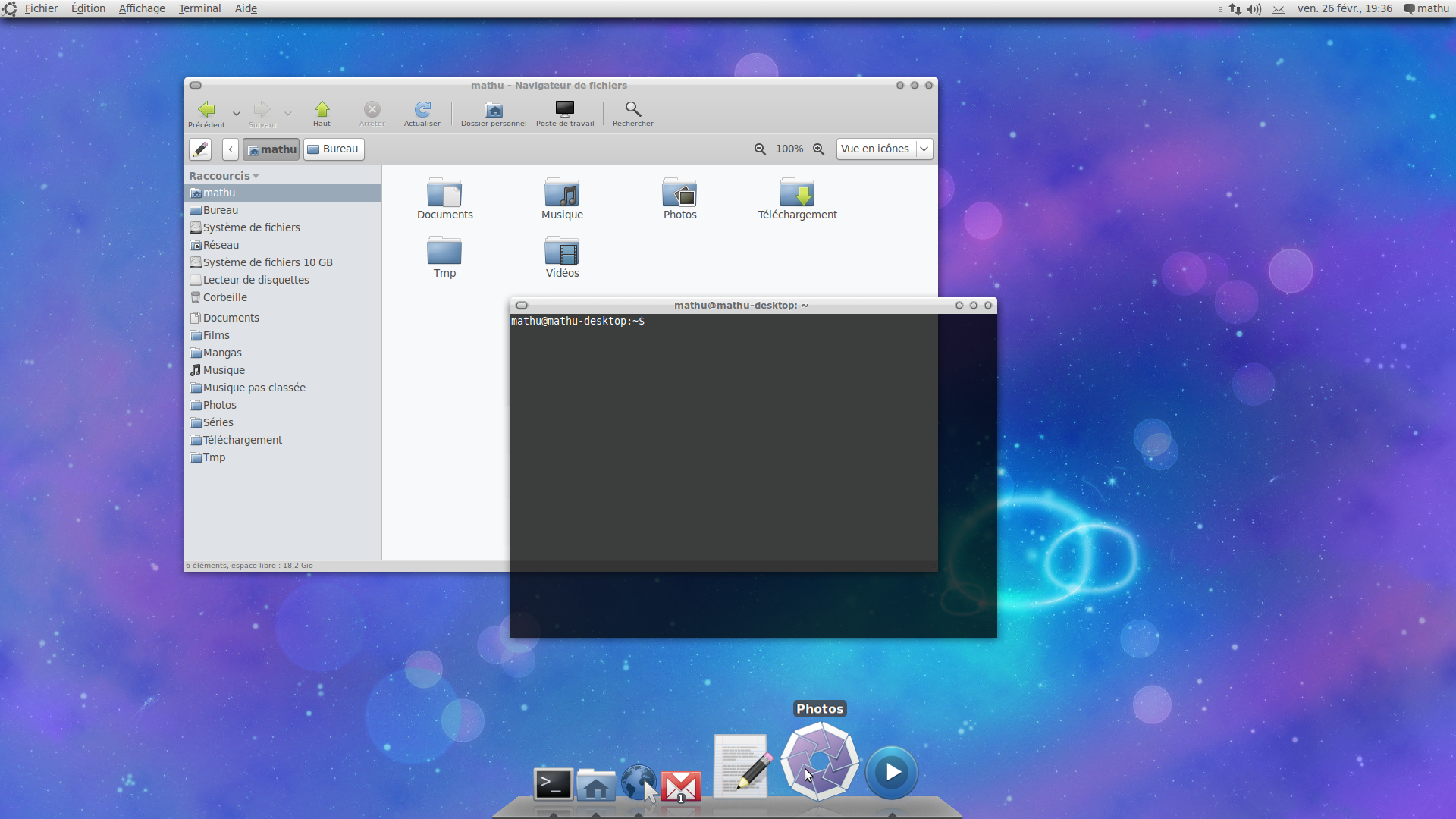The height and width of the screenshot is (819, 1456).
Task: Select the Téléchargement folder icon
Action: (x=797, y=193)
